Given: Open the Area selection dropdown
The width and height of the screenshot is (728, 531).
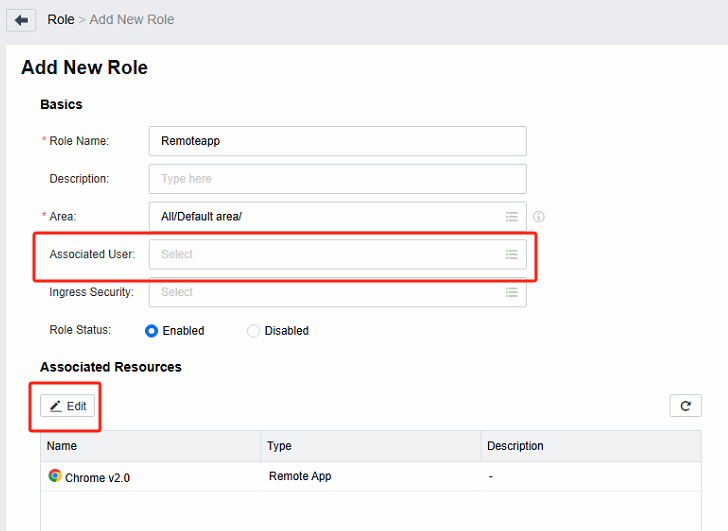Looking at the screenshot, I should coord(325,217).
